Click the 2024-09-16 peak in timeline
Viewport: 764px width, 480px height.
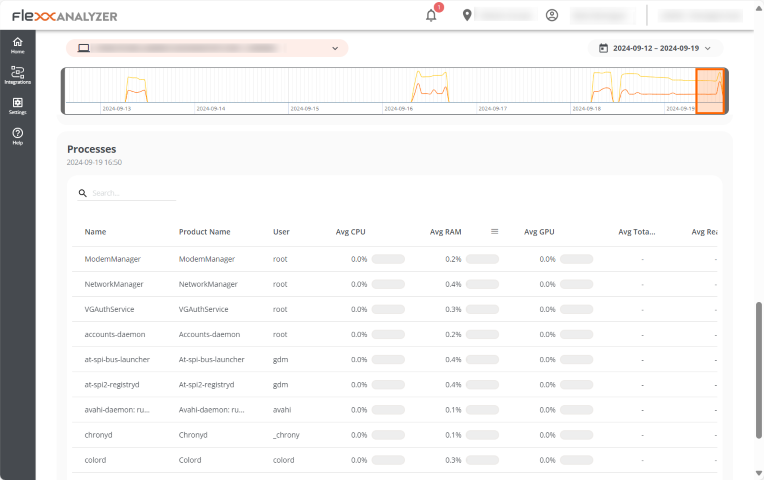(431, 86)
